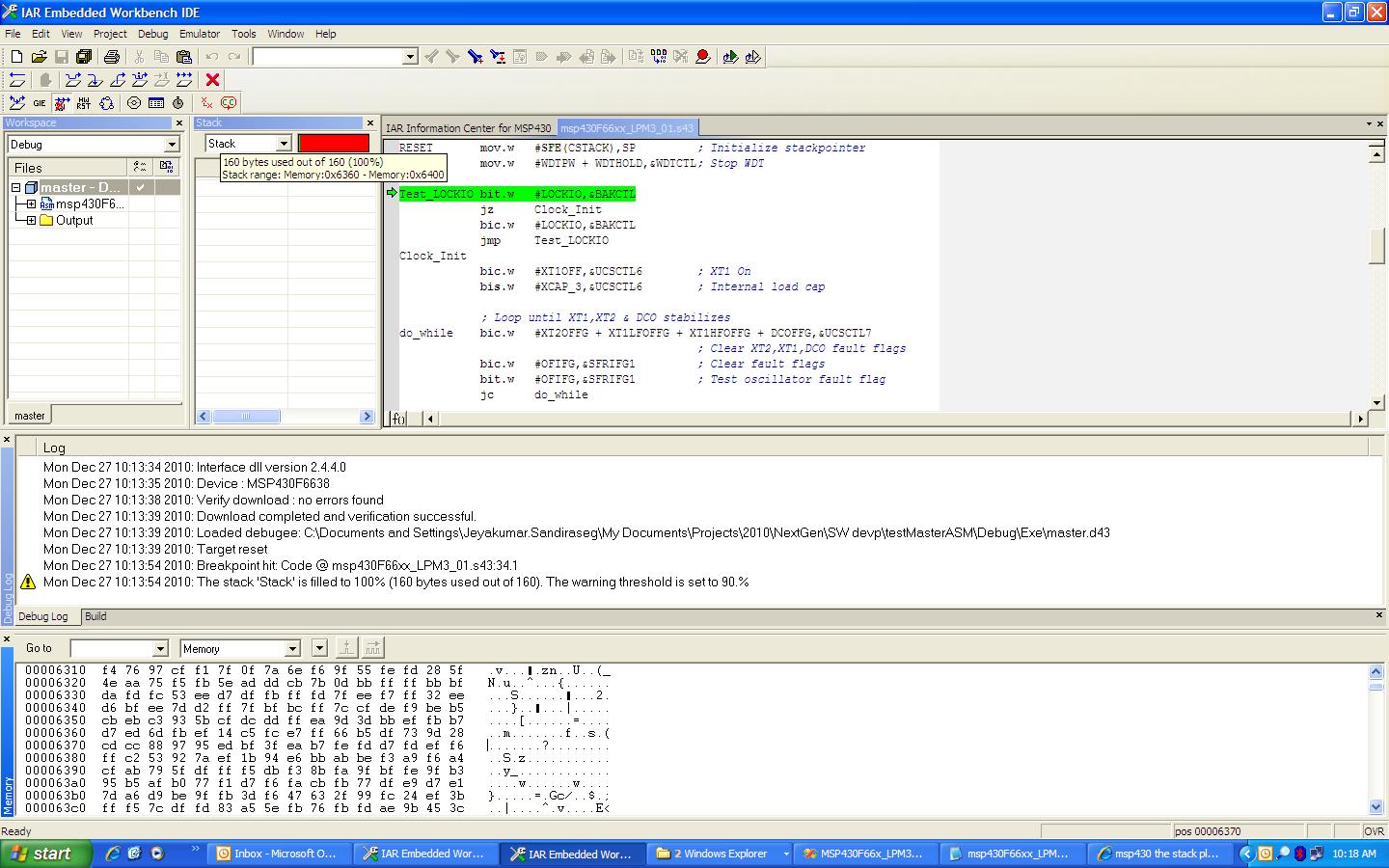Image resolution: width=1389 pixels, height=868 pixels.
Task: Click the Paste clipboard icon
Action: (183, 57)
